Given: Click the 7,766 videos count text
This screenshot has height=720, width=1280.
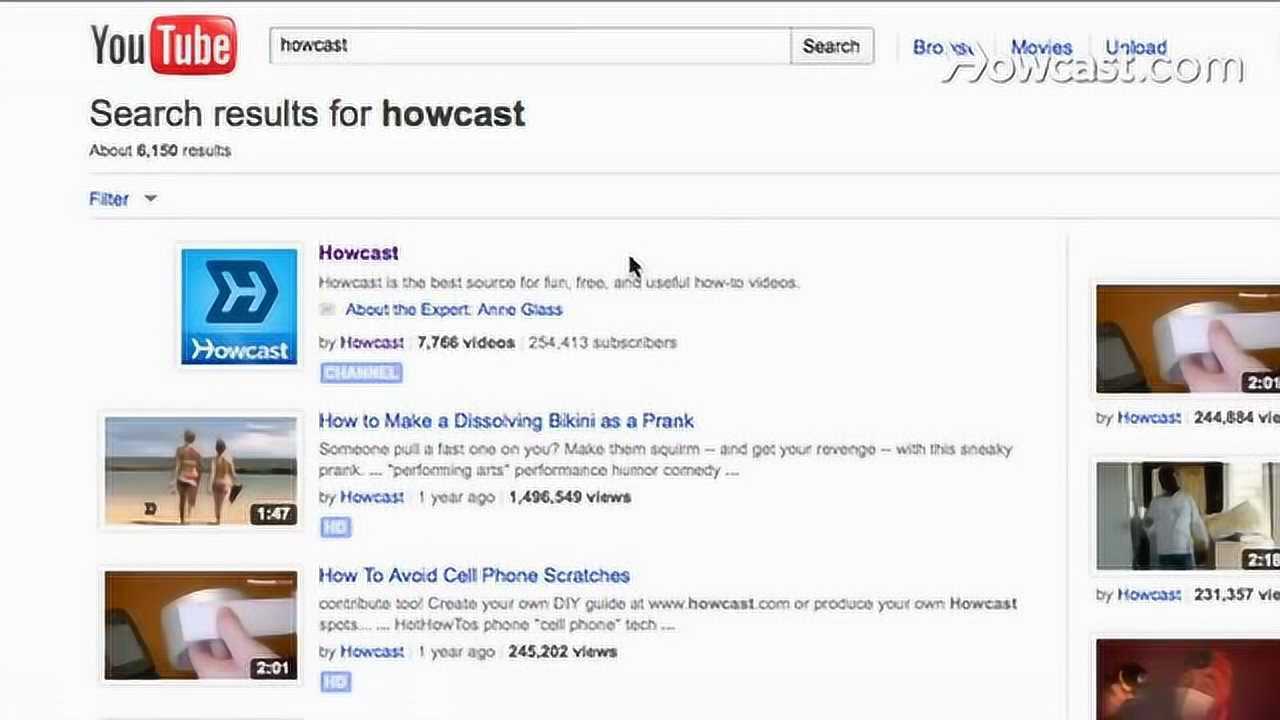Looking at the screenshot, I should point(466,342).
